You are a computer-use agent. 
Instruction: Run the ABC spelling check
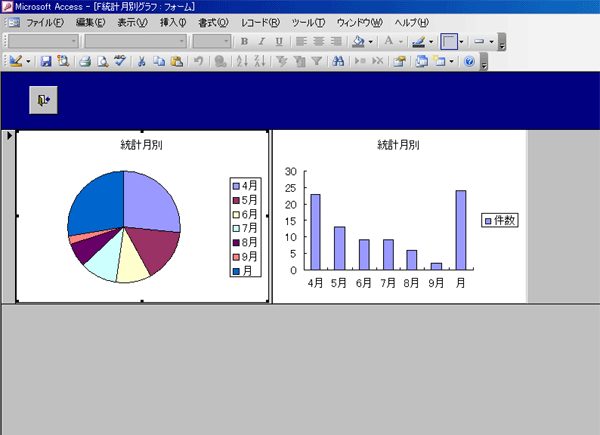click(119, 61)
